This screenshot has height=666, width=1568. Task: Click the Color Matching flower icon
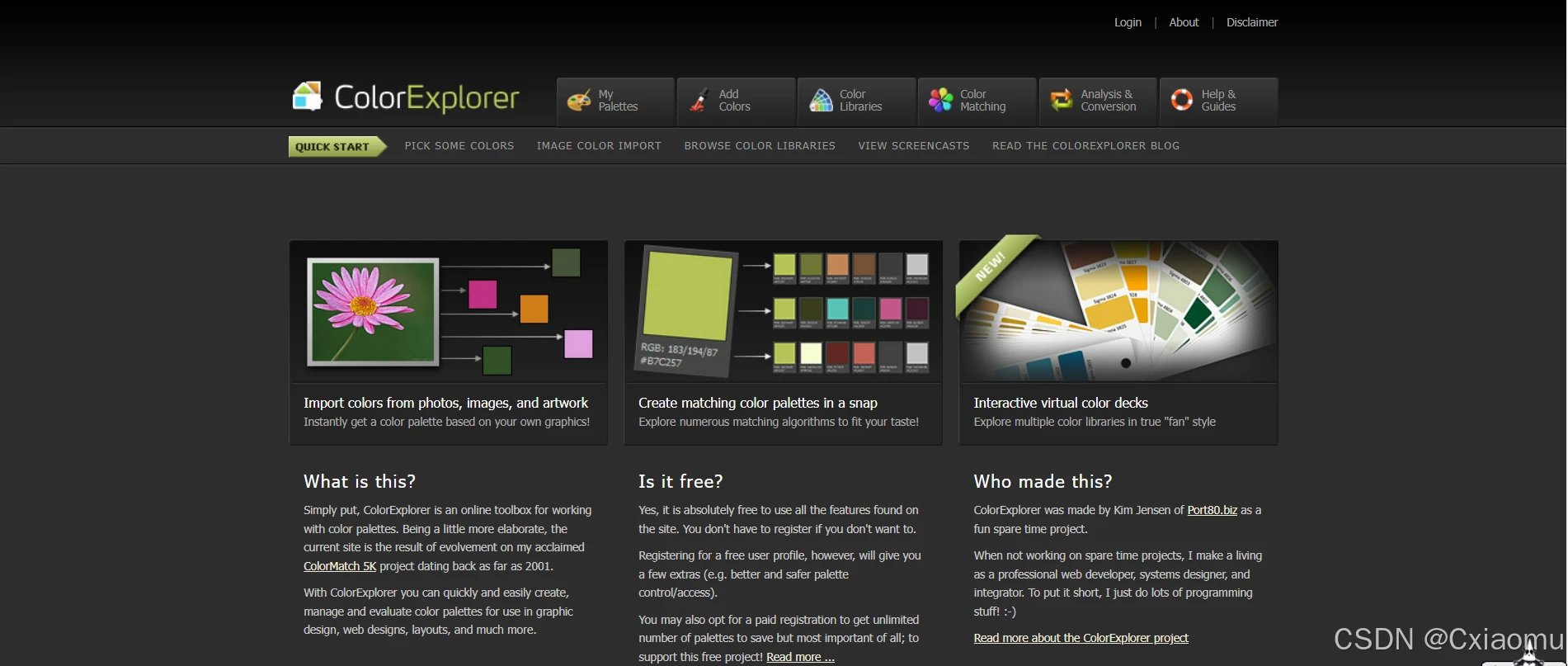941,101
